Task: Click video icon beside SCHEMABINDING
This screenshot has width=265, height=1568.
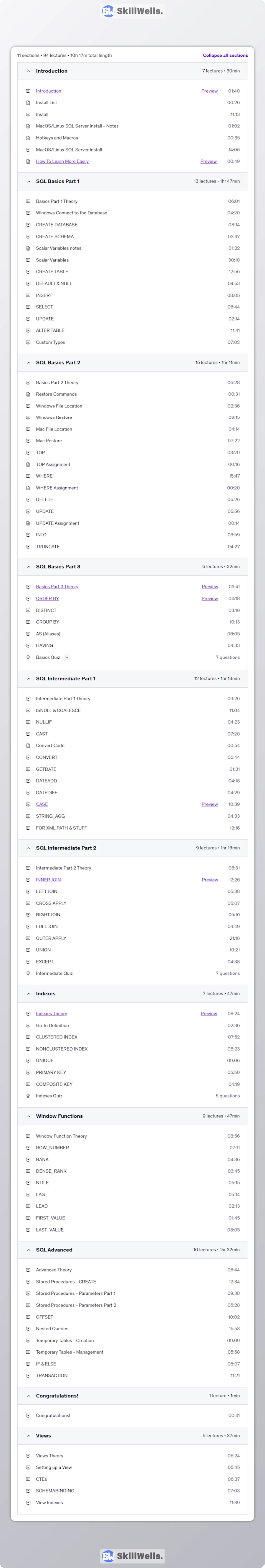Action: [x=28, y=1491]
